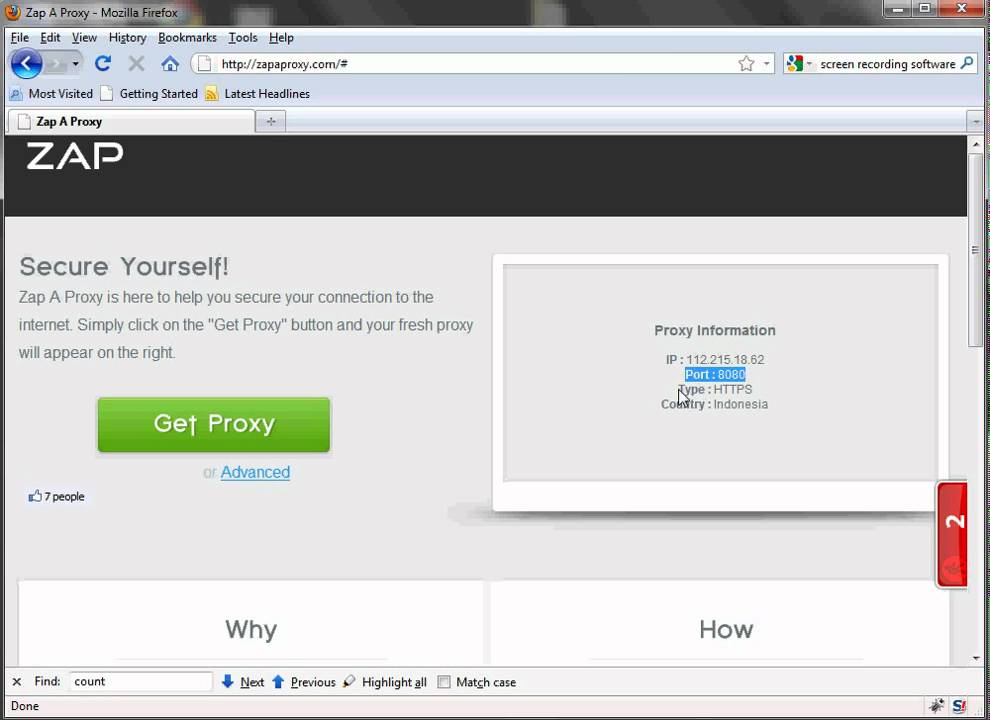Open the Bookmarks menu
The height and width of the screenshot is (720, 990).
187,38
